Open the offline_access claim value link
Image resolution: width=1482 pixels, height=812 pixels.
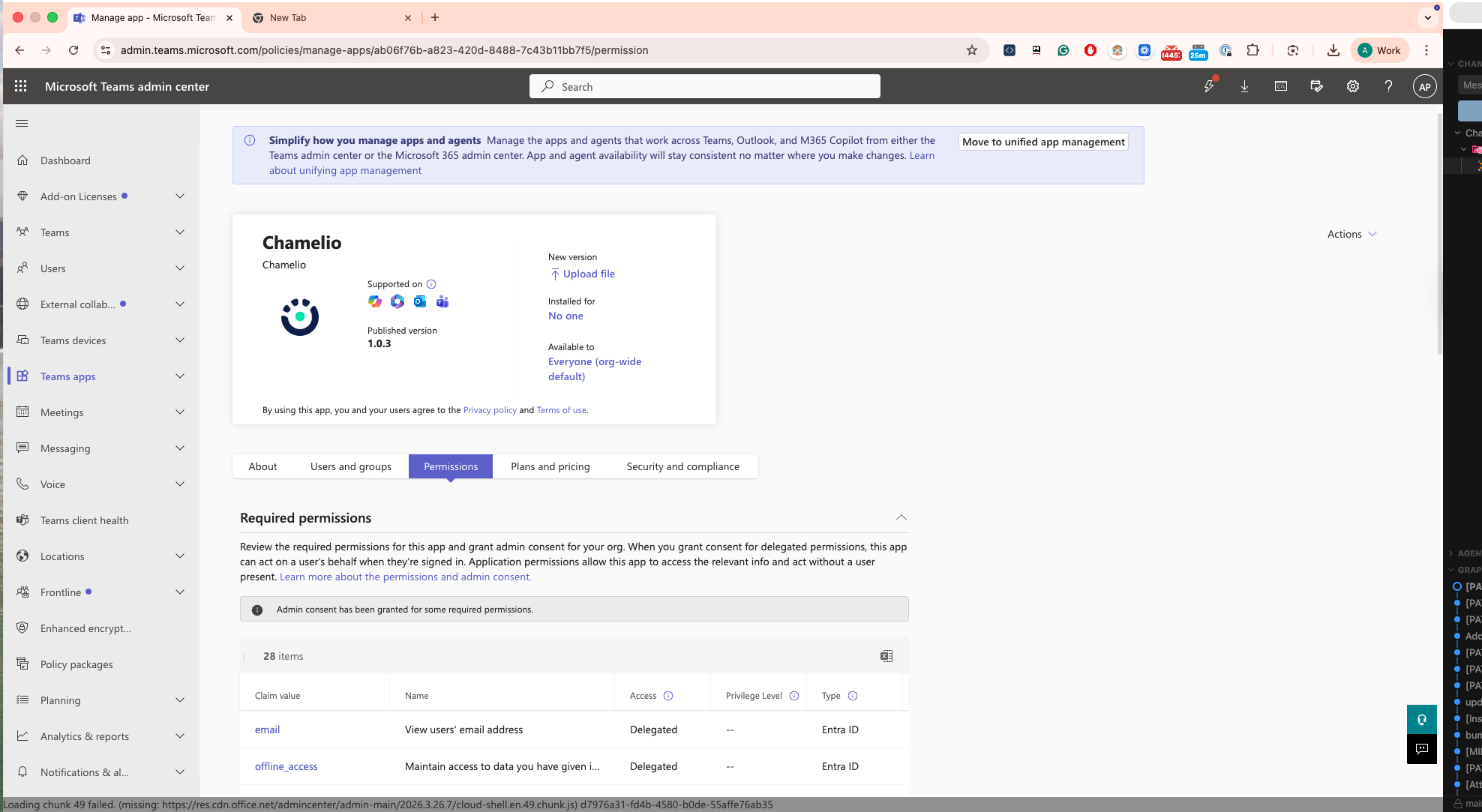coord(286,766)
